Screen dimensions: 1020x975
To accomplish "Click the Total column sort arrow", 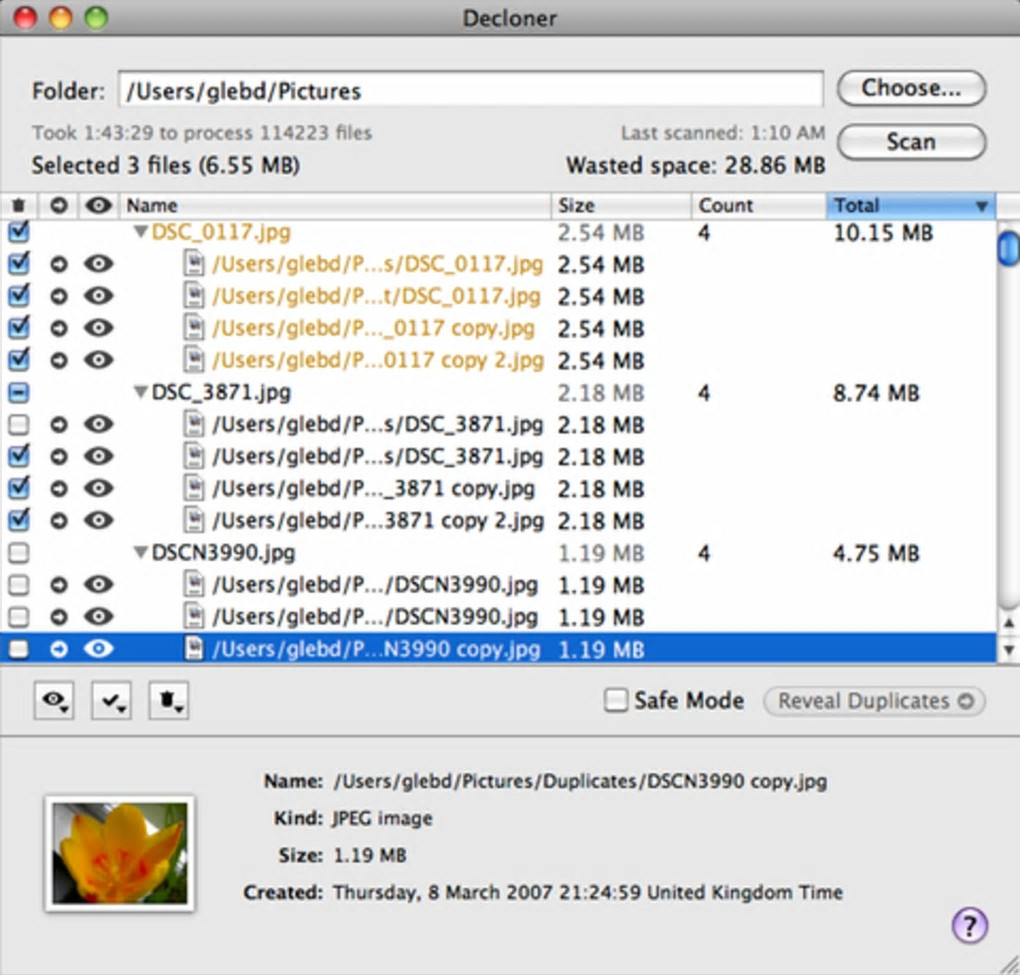I will [982, 207].
